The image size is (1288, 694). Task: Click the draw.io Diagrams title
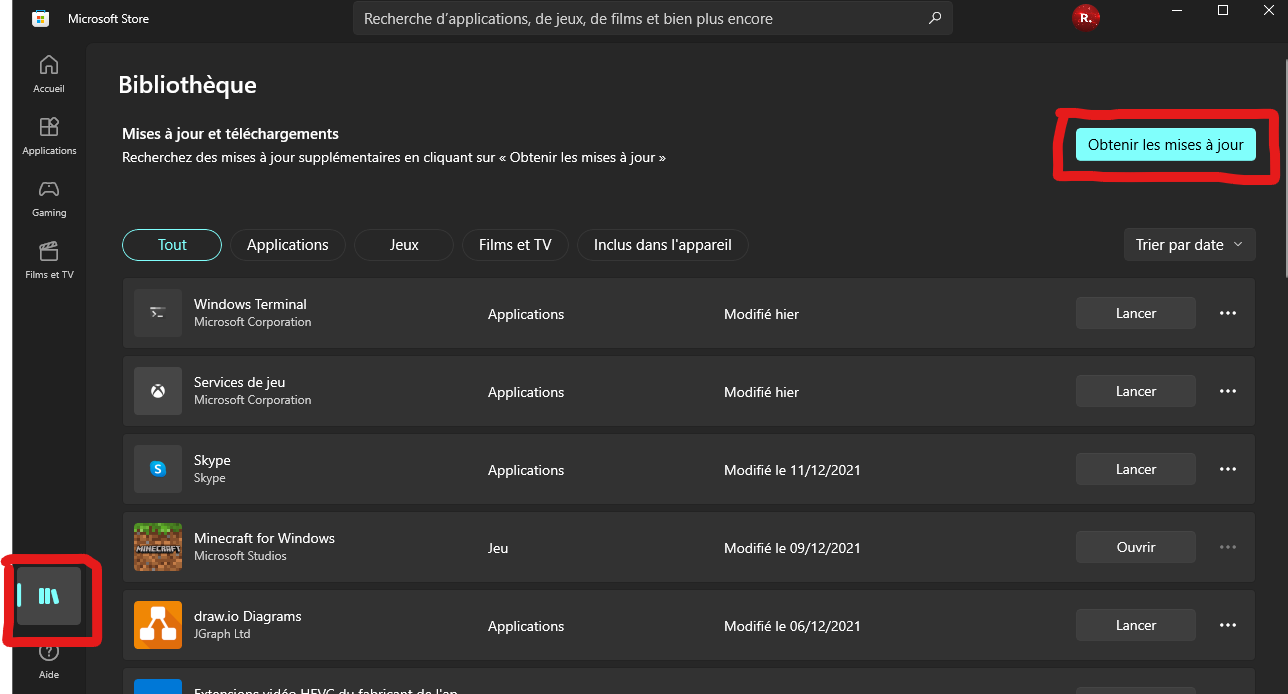tap(247, 616)
